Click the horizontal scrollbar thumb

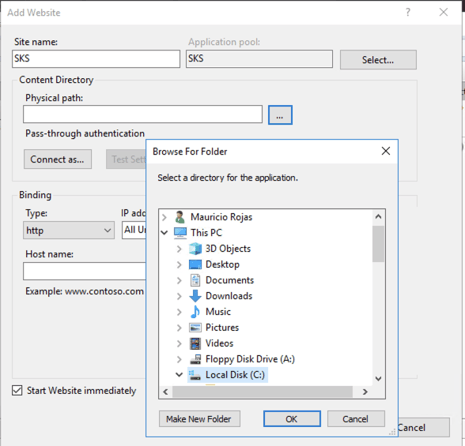(262, 392)
